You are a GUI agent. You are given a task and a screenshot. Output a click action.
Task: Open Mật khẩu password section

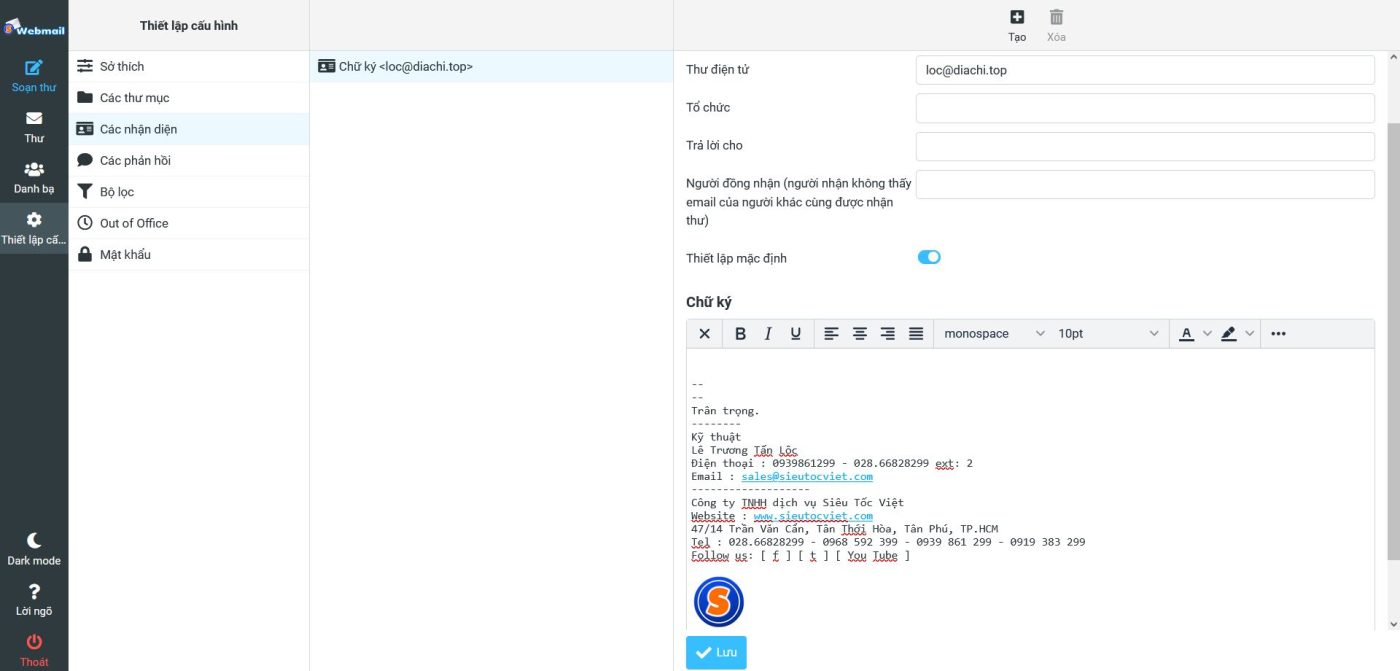tap(188, 254)
